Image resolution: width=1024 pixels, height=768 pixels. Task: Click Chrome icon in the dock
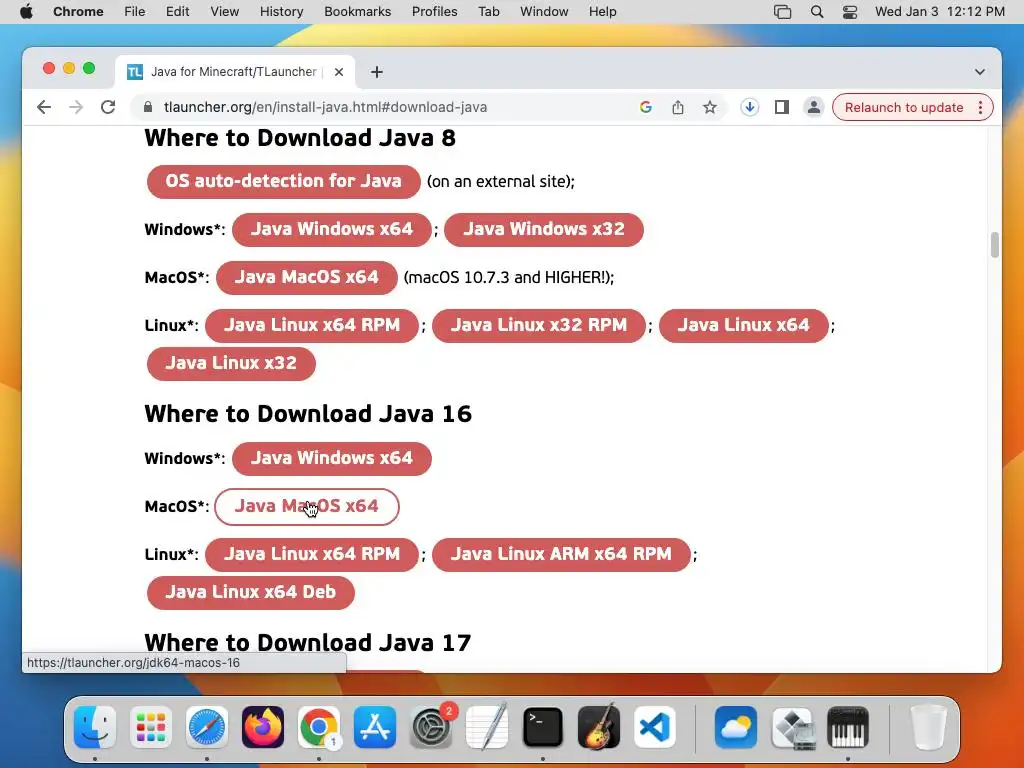click(x=319, y=727)
